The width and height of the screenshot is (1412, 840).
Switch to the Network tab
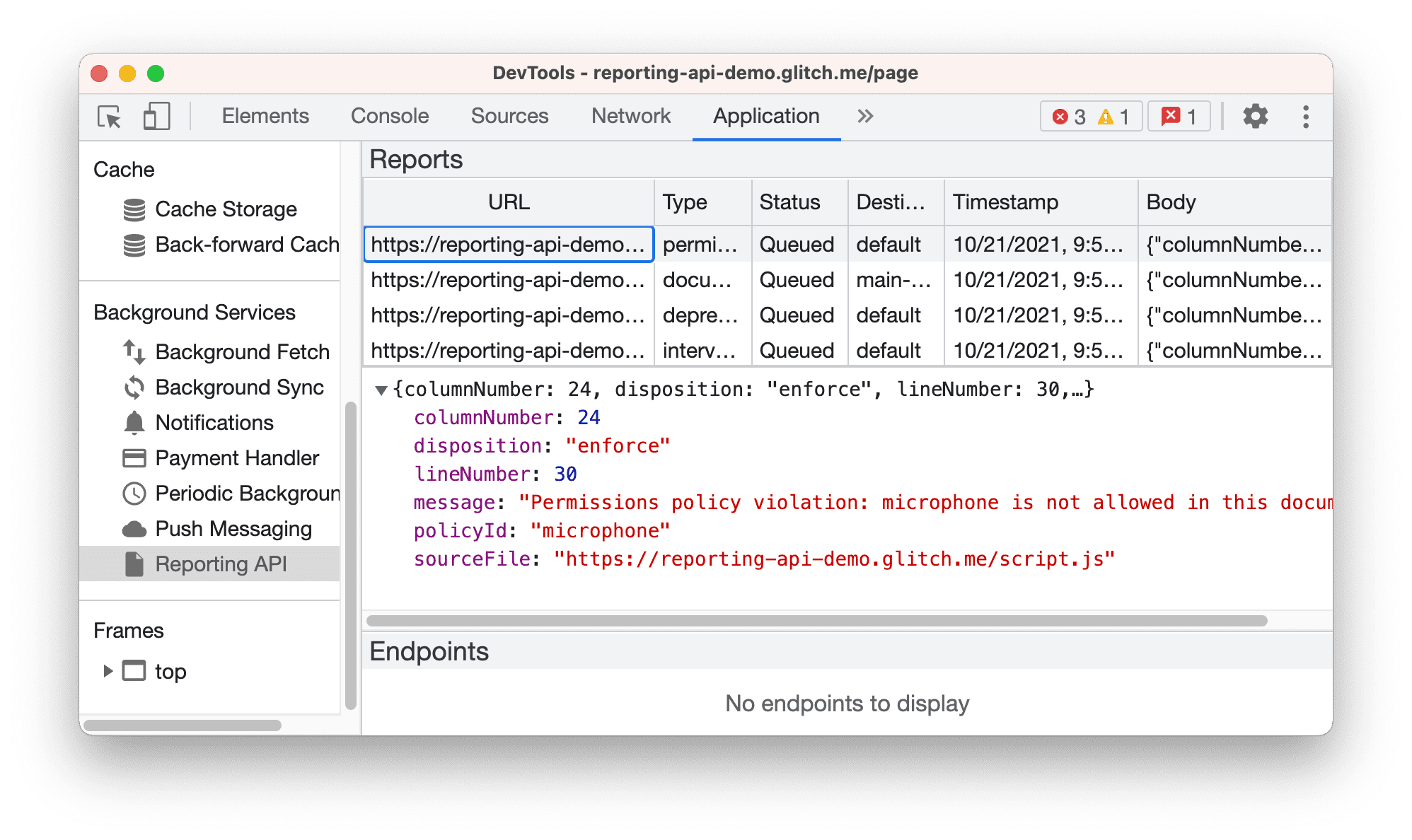point(629,115)
